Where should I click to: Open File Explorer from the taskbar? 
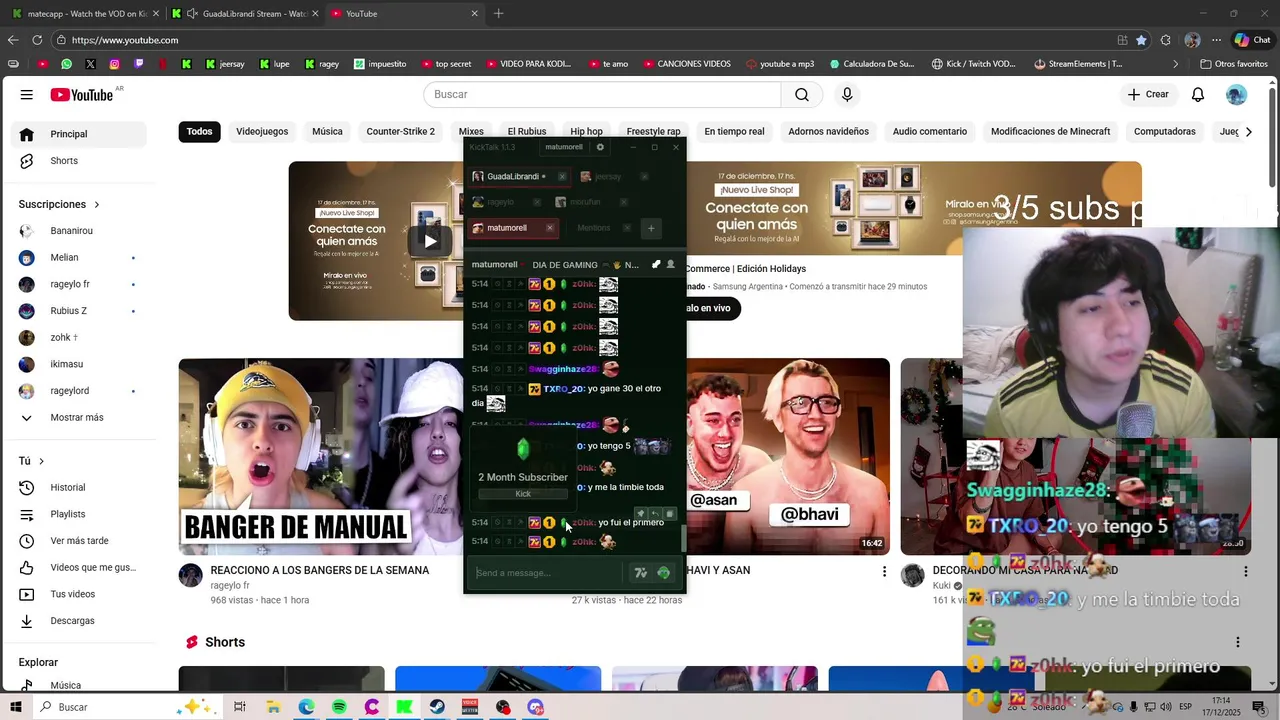273,707
